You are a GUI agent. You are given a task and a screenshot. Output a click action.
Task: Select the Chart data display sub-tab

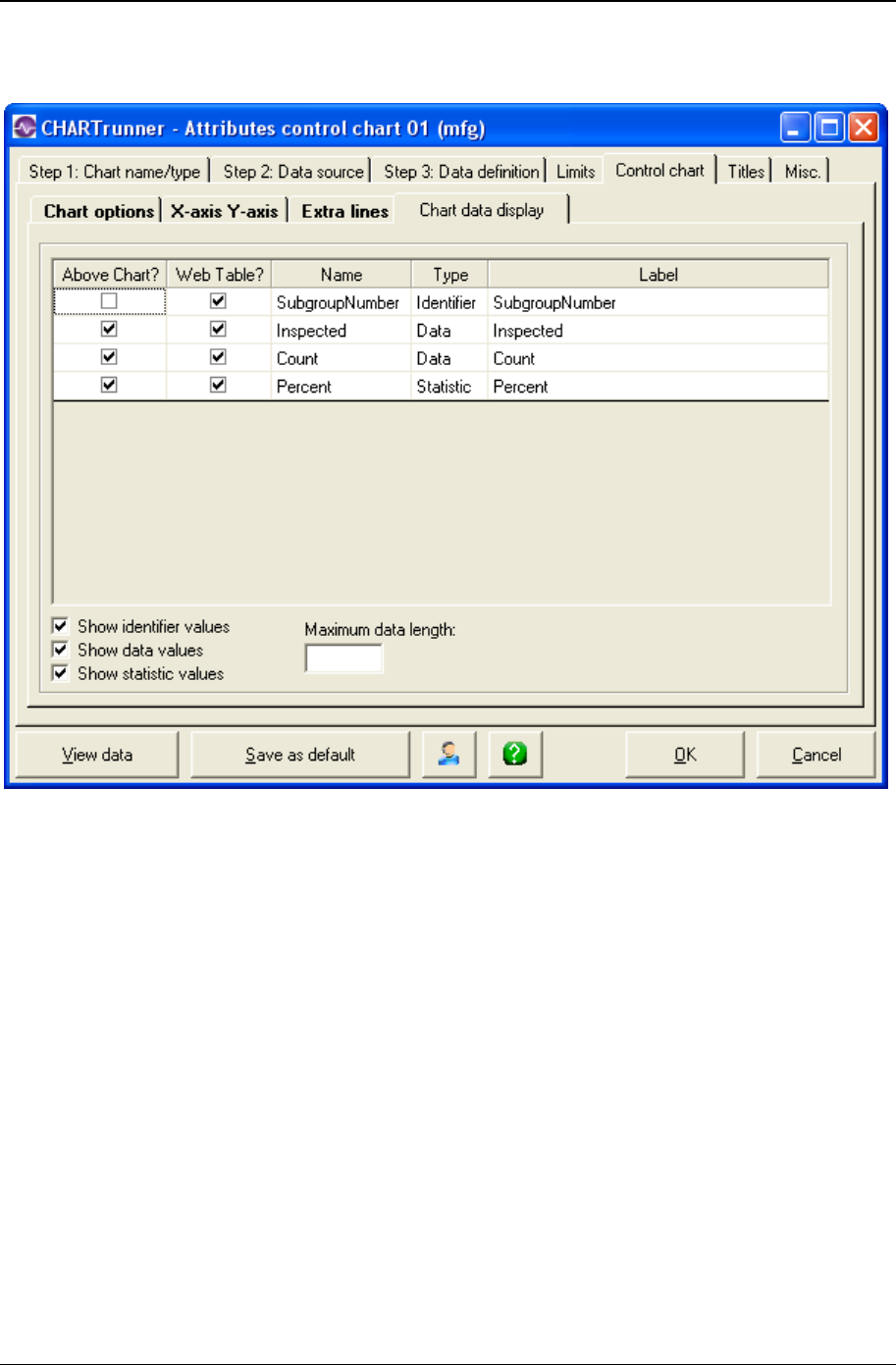tap(482, 210)
